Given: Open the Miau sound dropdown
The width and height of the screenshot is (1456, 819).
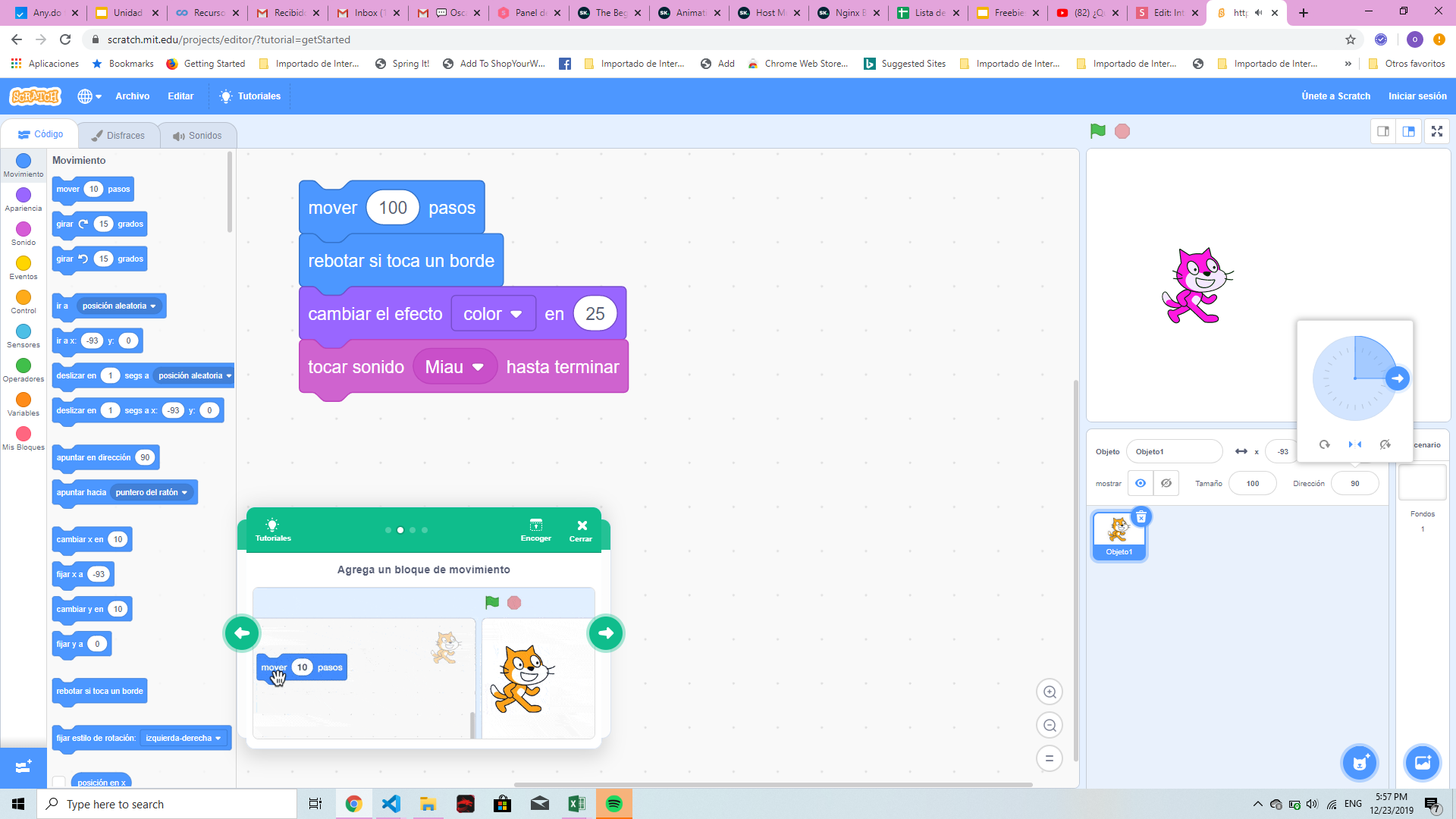Looking at the screenshot, I should pyautogui.click(x=455, y=367).
